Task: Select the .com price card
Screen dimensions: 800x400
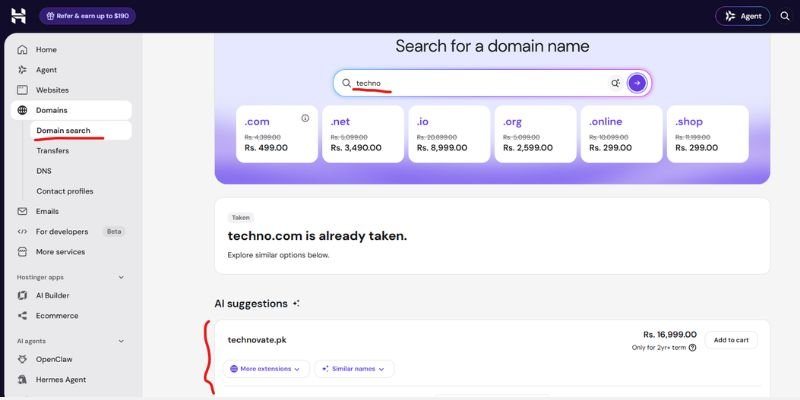Action: [x=277, y=134]
